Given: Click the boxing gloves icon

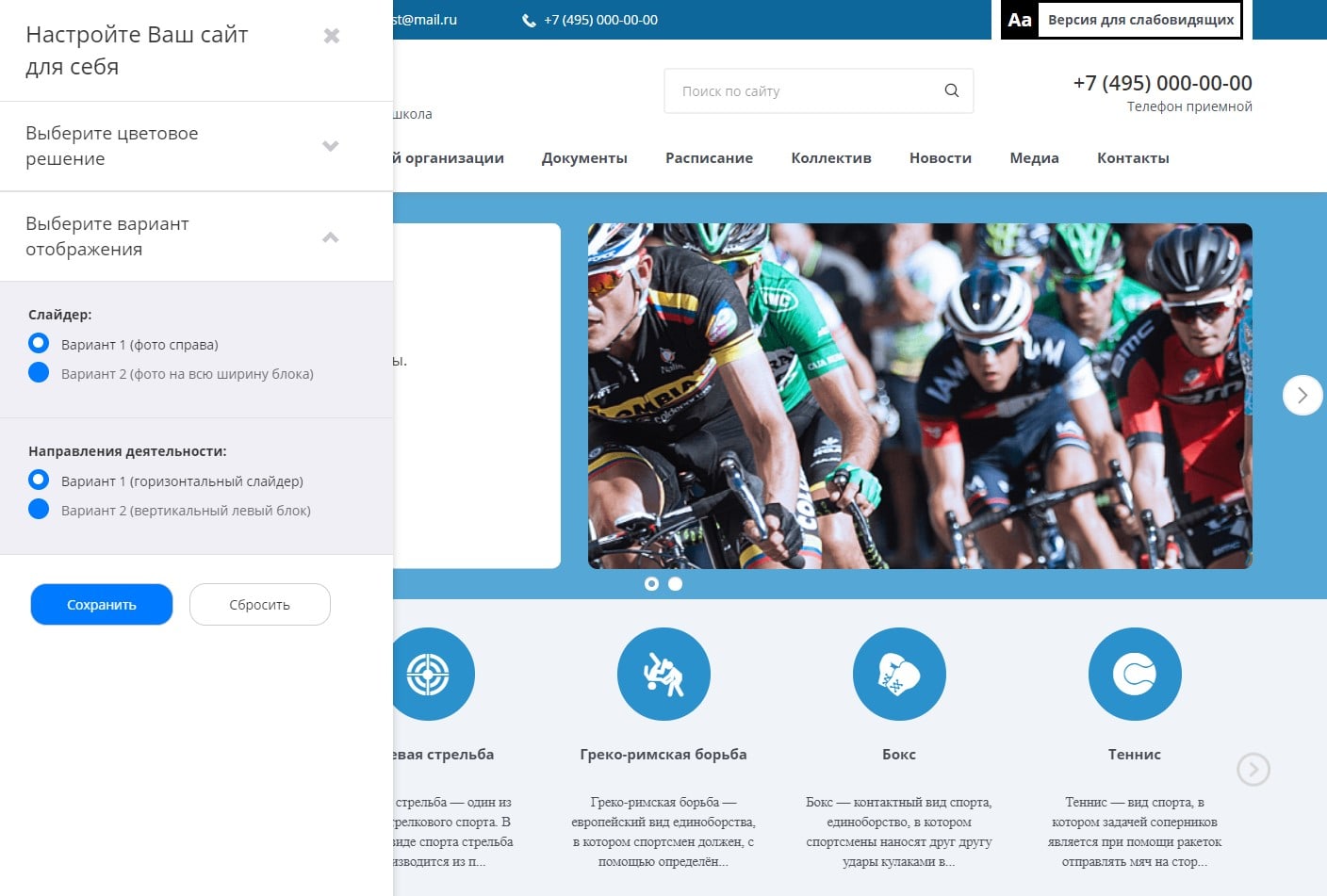Looking at the screenshot, I should [x=899, y=675].
